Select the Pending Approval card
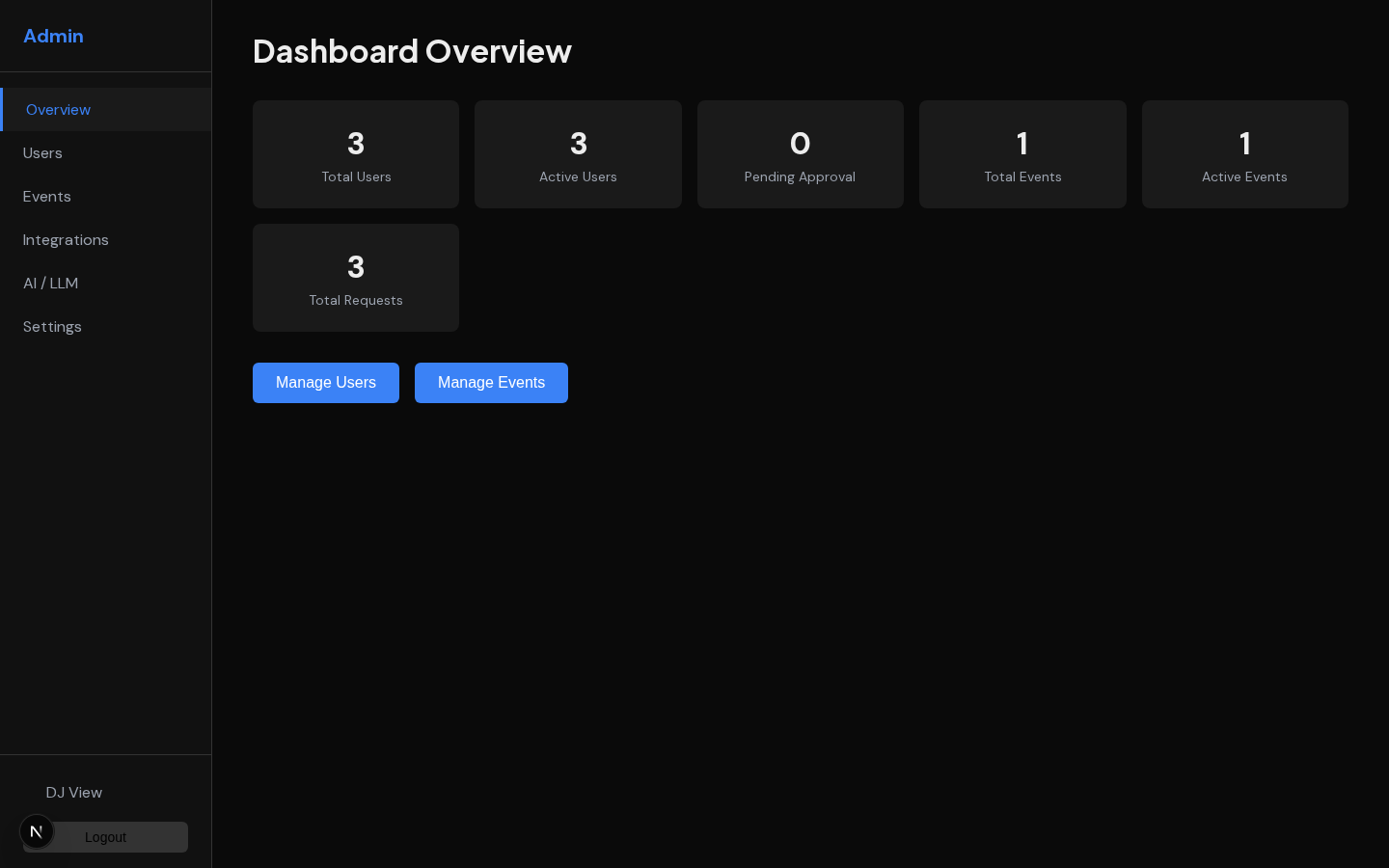1389x868 pixels. pos(800,154)
